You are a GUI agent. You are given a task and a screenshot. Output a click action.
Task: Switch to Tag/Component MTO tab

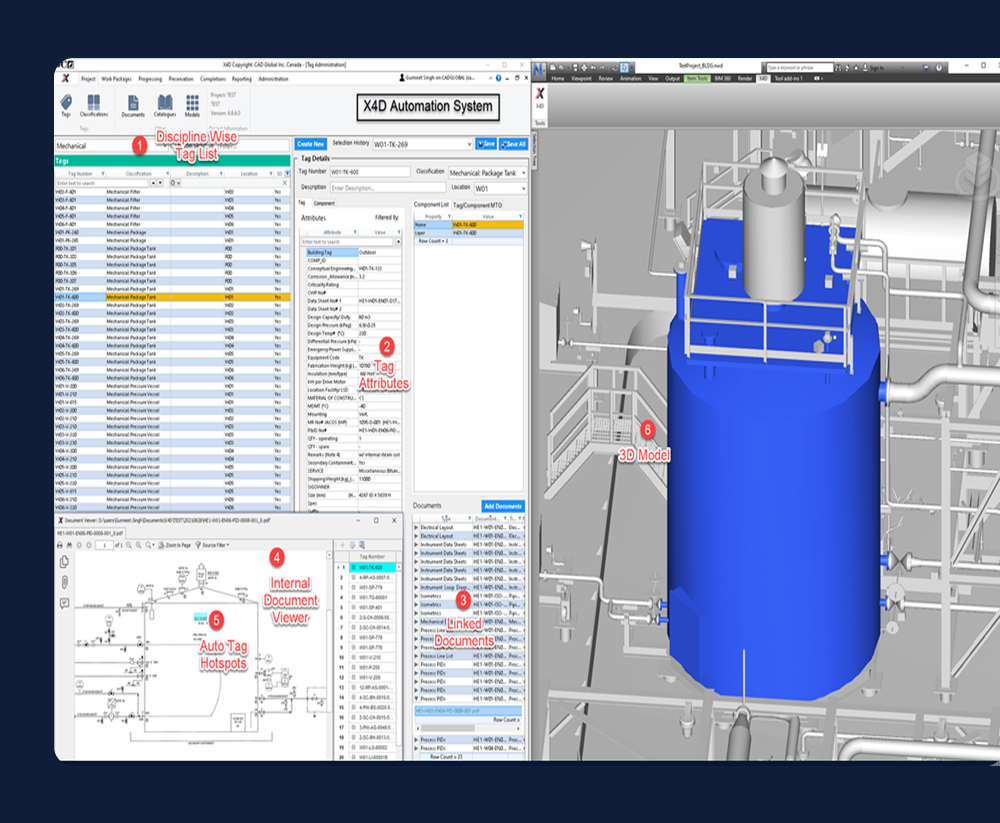pyautogui.click(x=477, y=205)
